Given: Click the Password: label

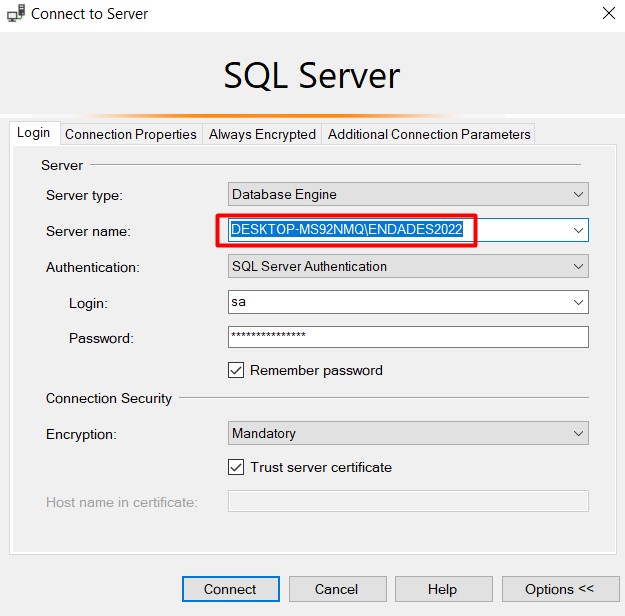Looking at the screenshot, I should pos(101,338).
